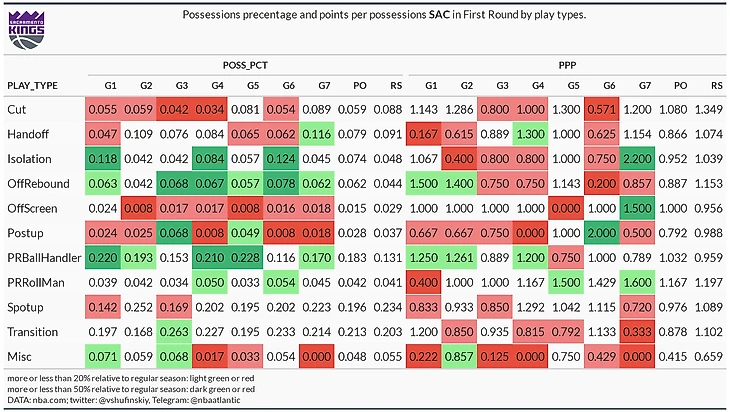Click the POSS_PCT group header
The width and height of the screenshot is (730, 412).
[x=245, y=65]
